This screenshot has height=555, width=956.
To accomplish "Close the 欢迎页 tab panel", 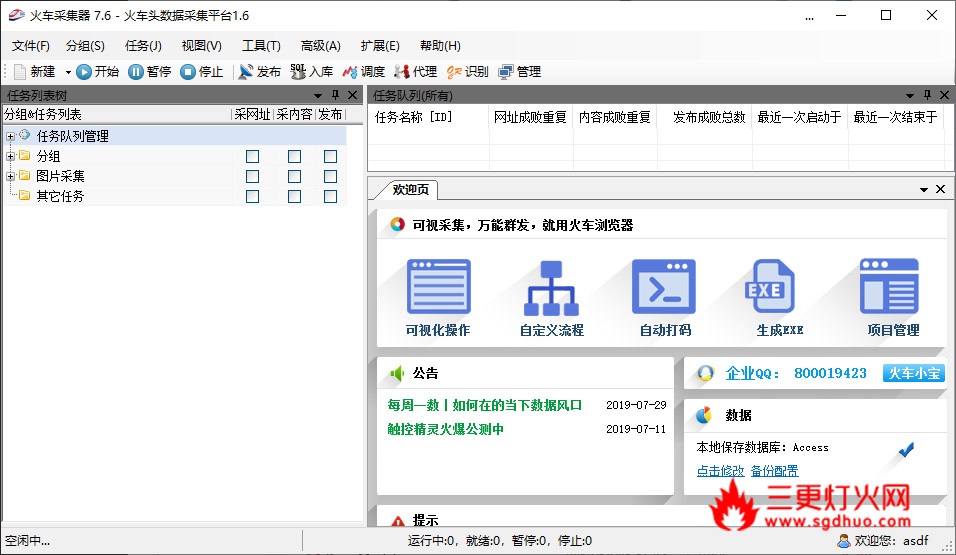I will [x=941, y=189].
